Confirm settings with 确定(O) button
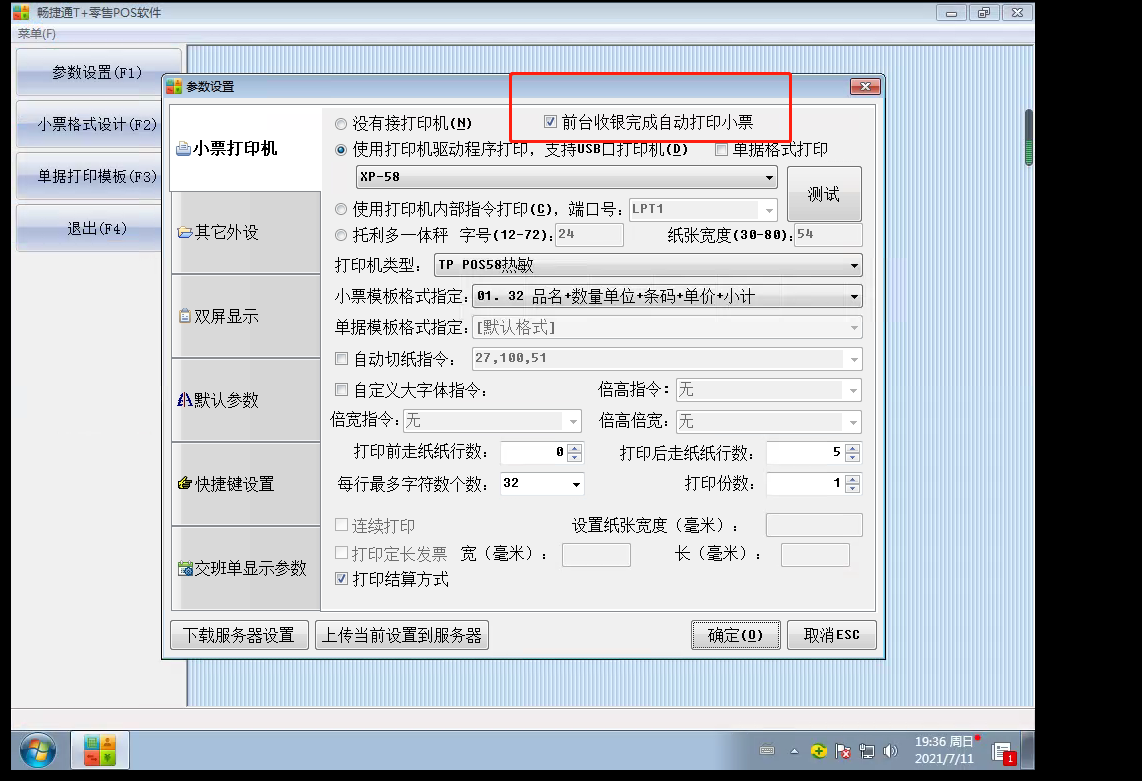The height and width of the screenshot is (781, 1142). pos(736,635)
